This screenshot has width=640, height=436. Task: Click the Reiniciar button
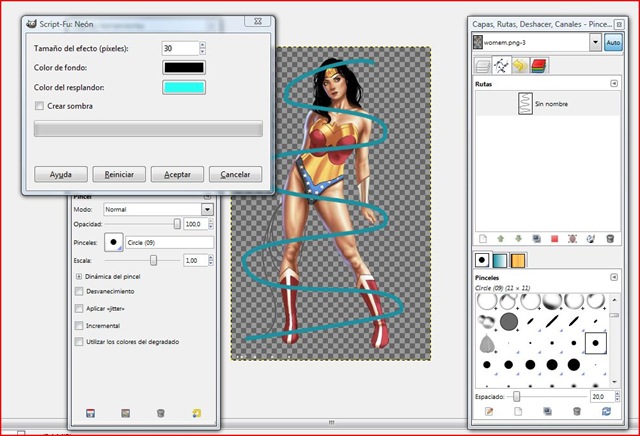119,174
